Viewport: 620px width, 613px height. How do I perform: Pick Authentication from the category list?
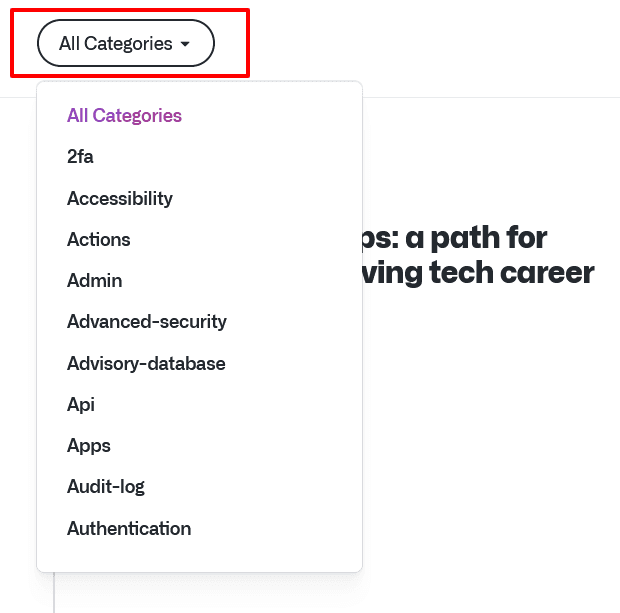(x=129, y=528)
